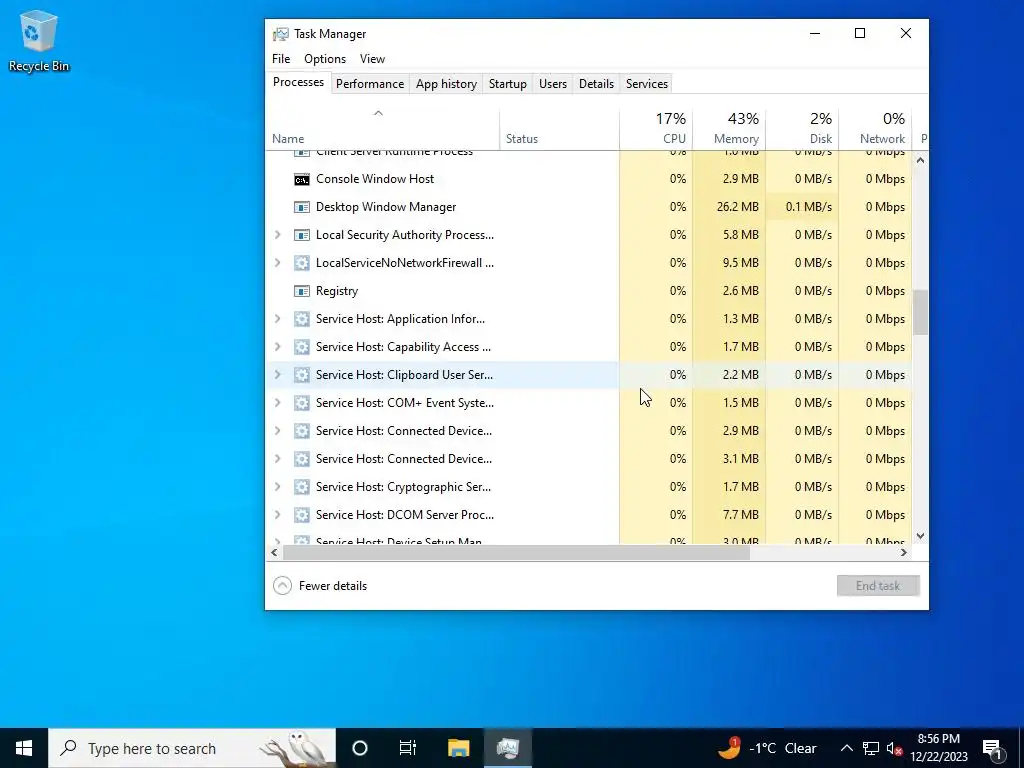The height and width of the screenshot is (768, 1024).
Task: Sort by the Status column header
Action: point(560,129)
